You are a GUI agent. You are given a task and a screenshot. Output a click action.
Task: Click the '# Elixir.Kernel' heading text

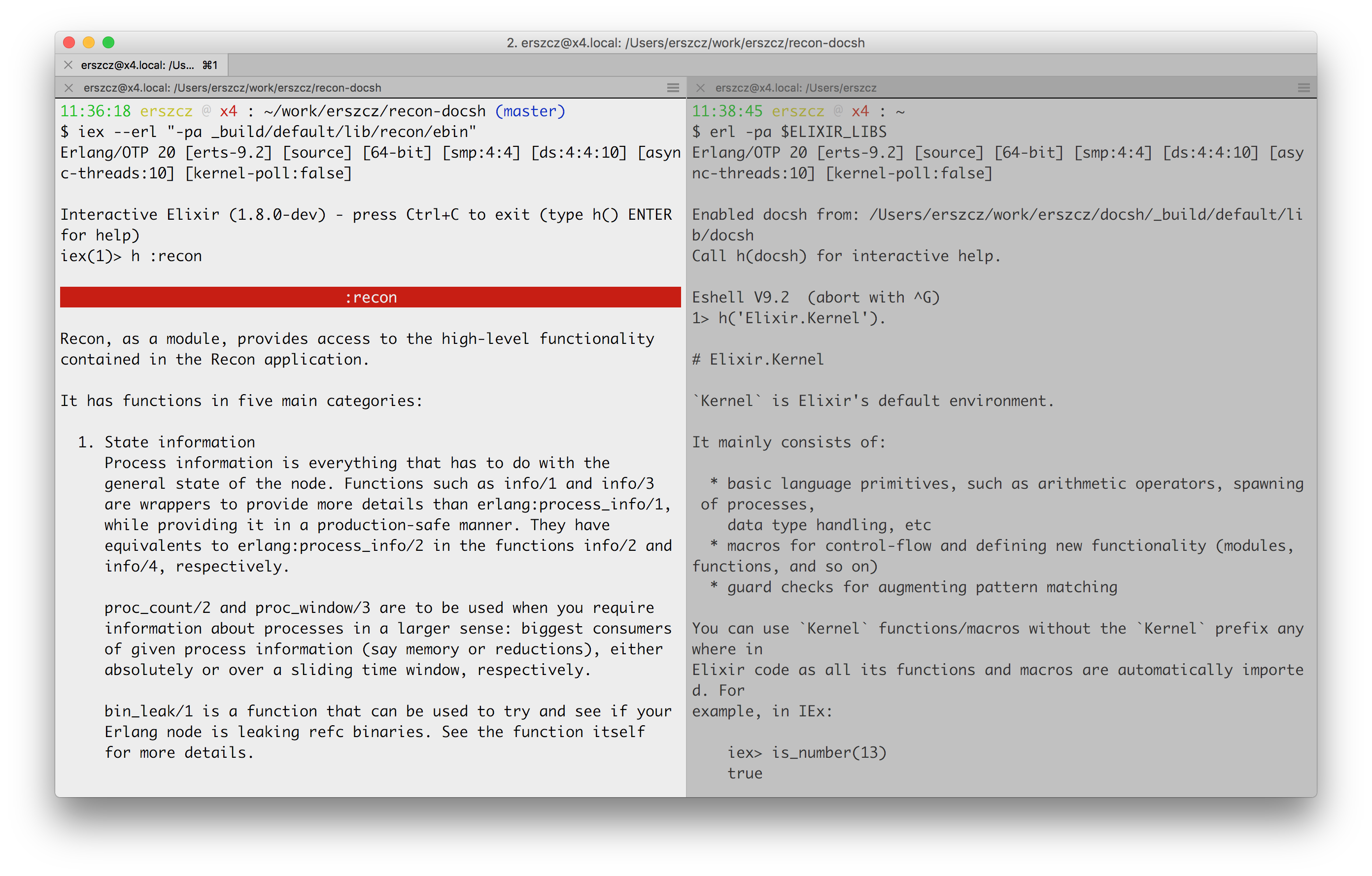(758, 359)
